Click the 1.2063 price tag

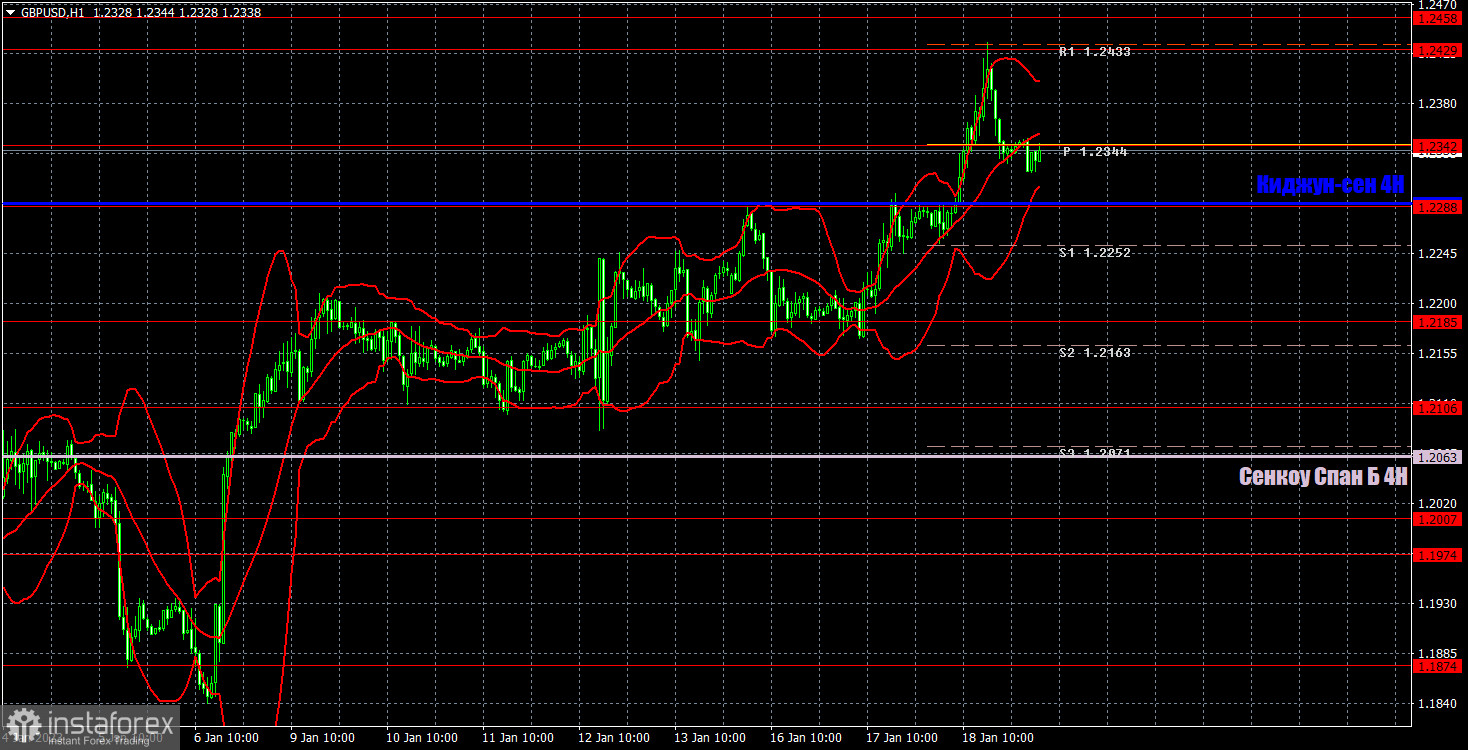pos(1437,456)
